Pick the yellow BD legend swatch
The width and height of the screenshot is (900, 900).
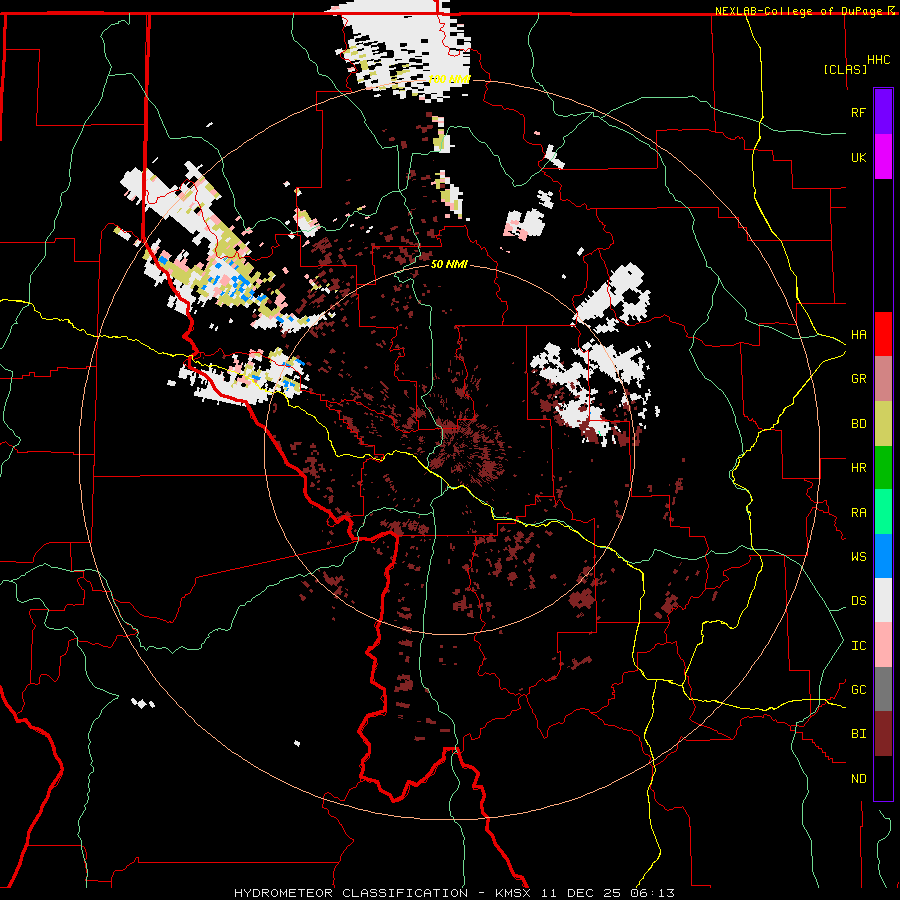click(x=883, y=424)
